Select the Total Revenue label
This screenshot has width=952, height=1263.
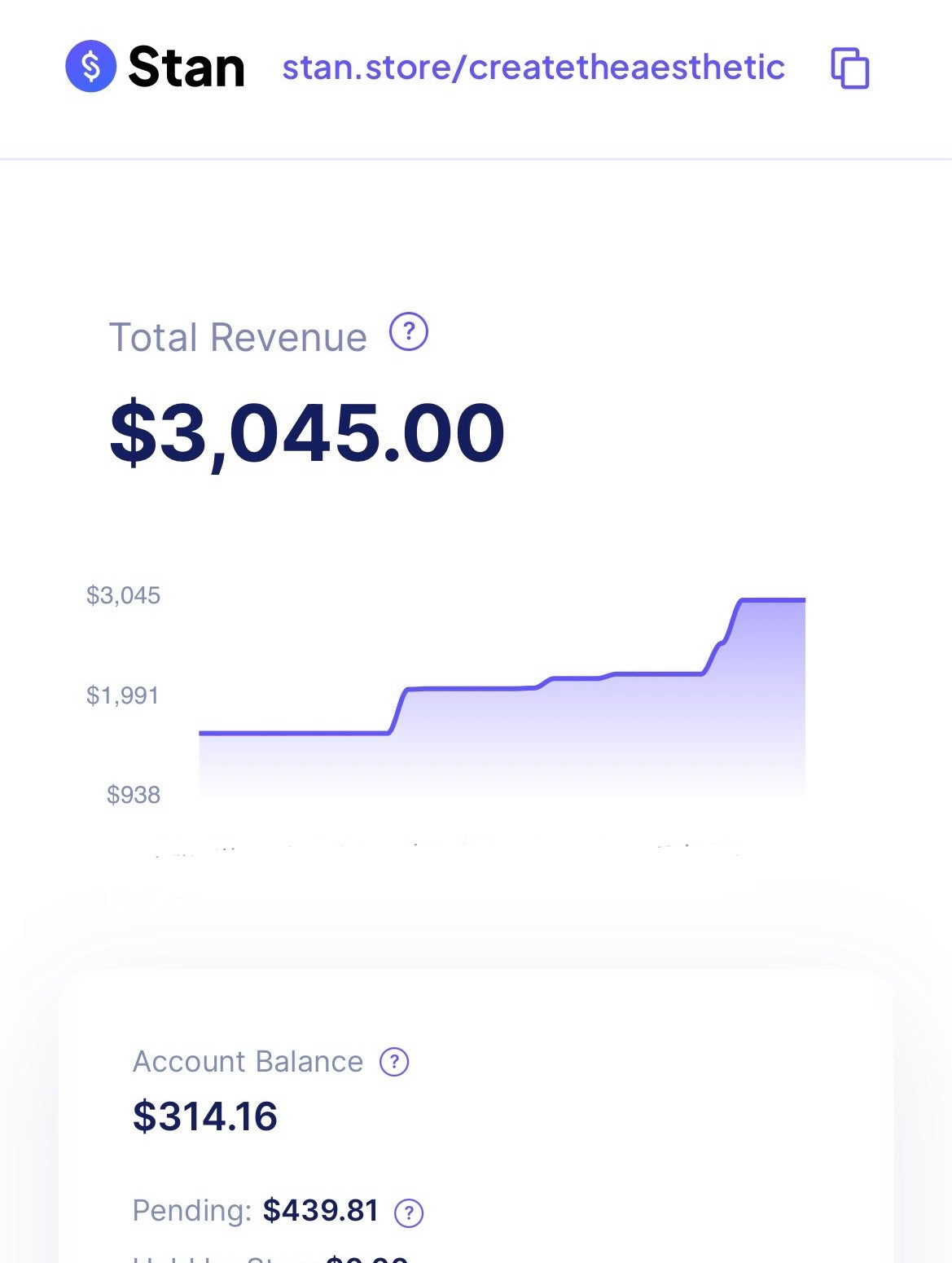click(238, 337)
